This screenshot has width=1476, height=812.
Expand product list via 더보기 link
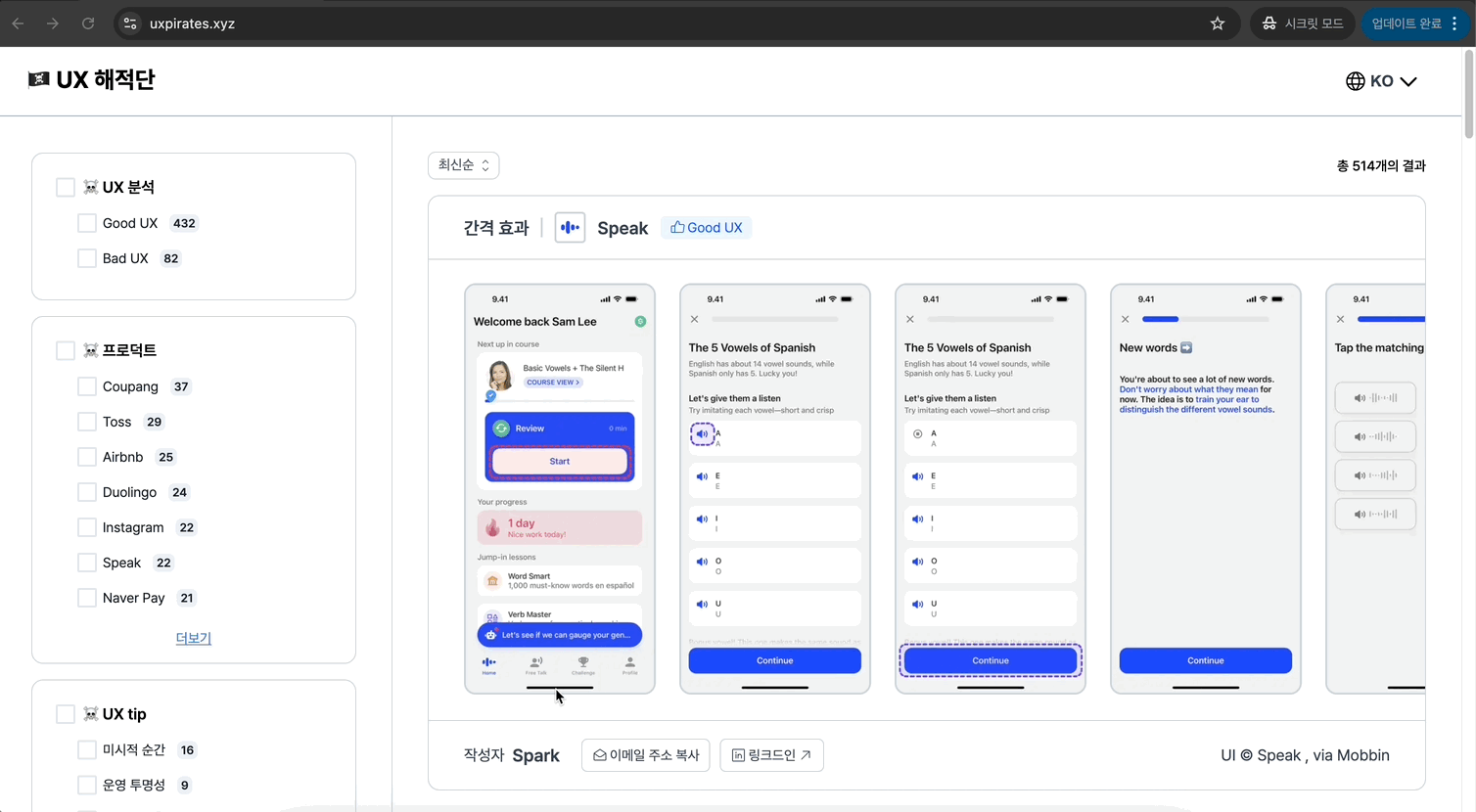[x=194, y=638]
